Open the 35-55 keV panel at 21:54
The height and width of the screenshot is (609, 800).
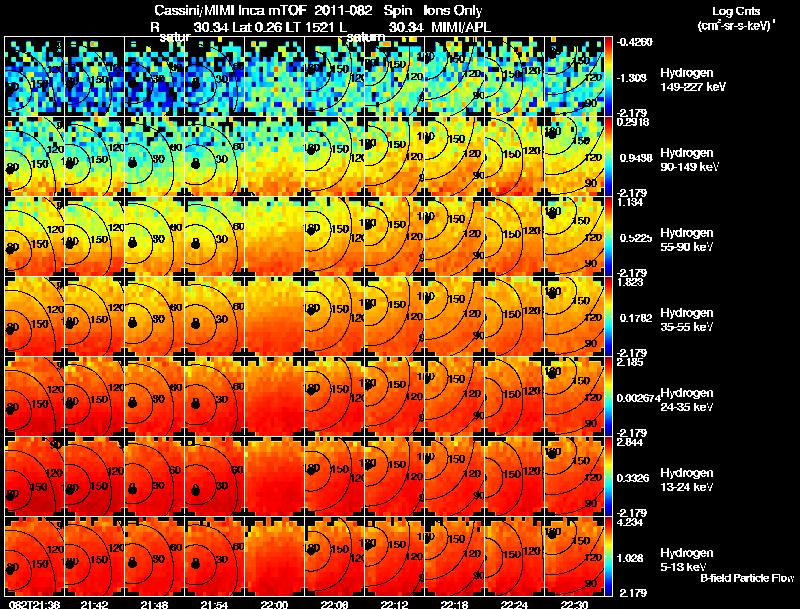(x=215, y=317)
